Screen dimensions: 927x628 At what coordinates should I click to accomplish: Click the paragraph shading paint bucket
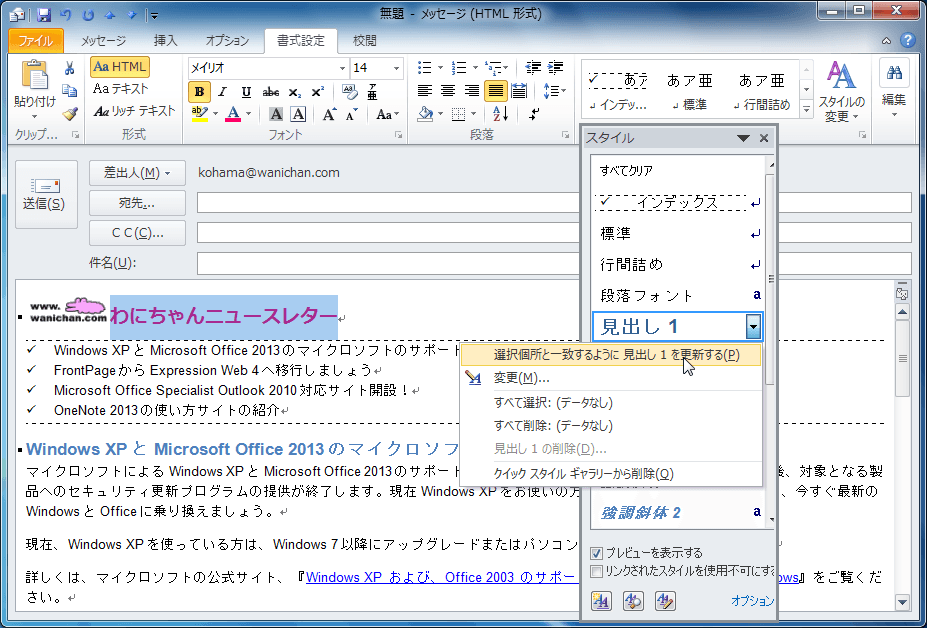point(425,114)
